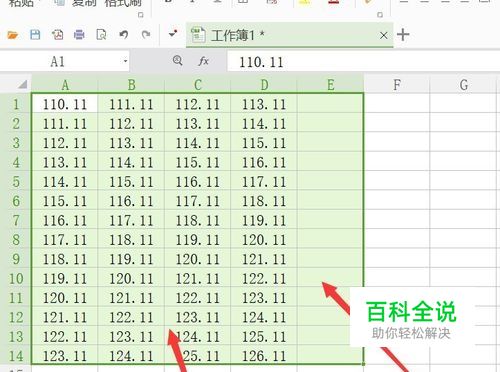Select empty cell E1
This screenshot has height=372, width=500.
pyautogui.click(x=330, y=104)
